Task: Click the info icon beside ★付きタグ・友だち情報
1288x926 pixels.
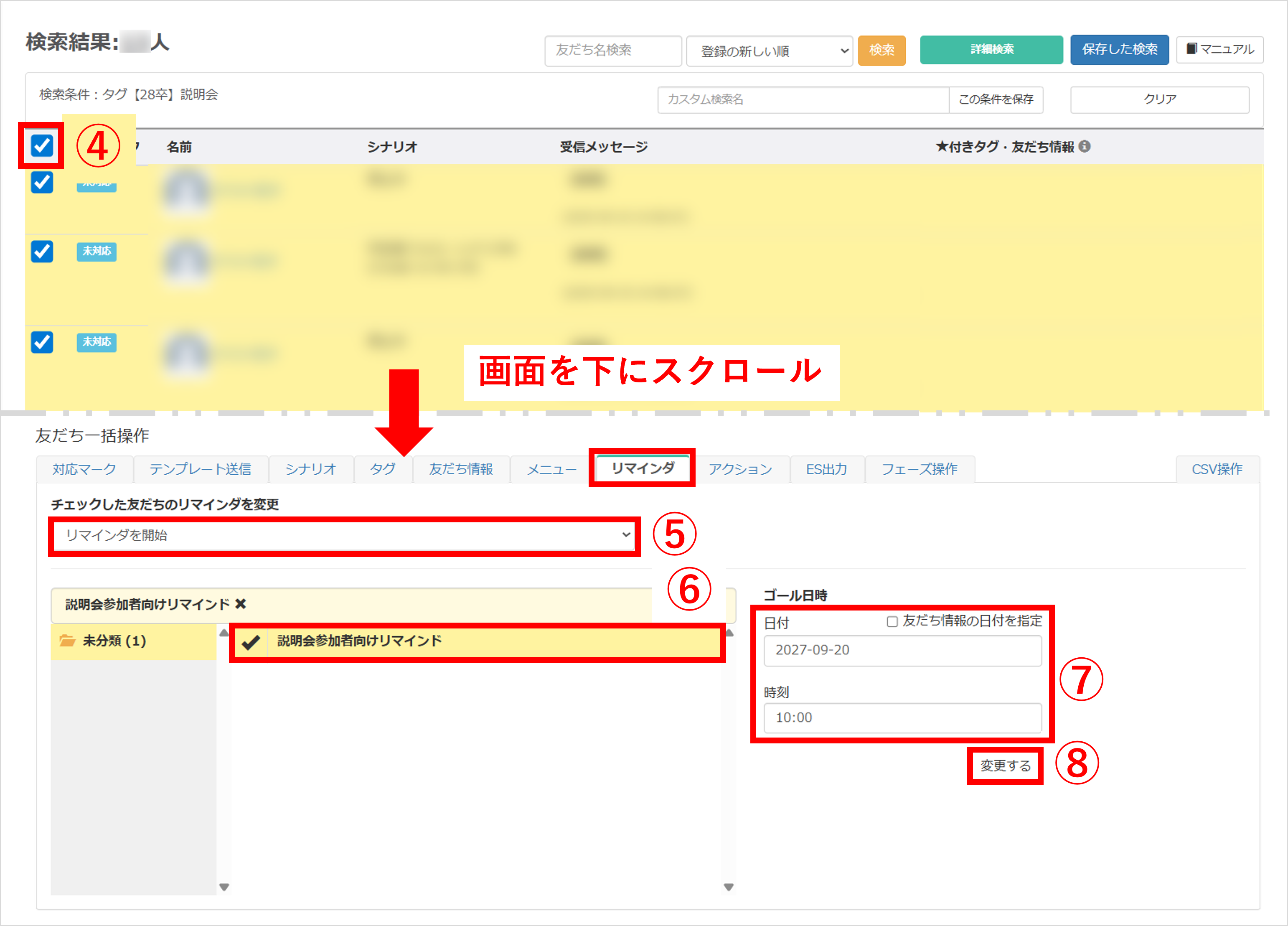Action: (x=1085, y=147)
